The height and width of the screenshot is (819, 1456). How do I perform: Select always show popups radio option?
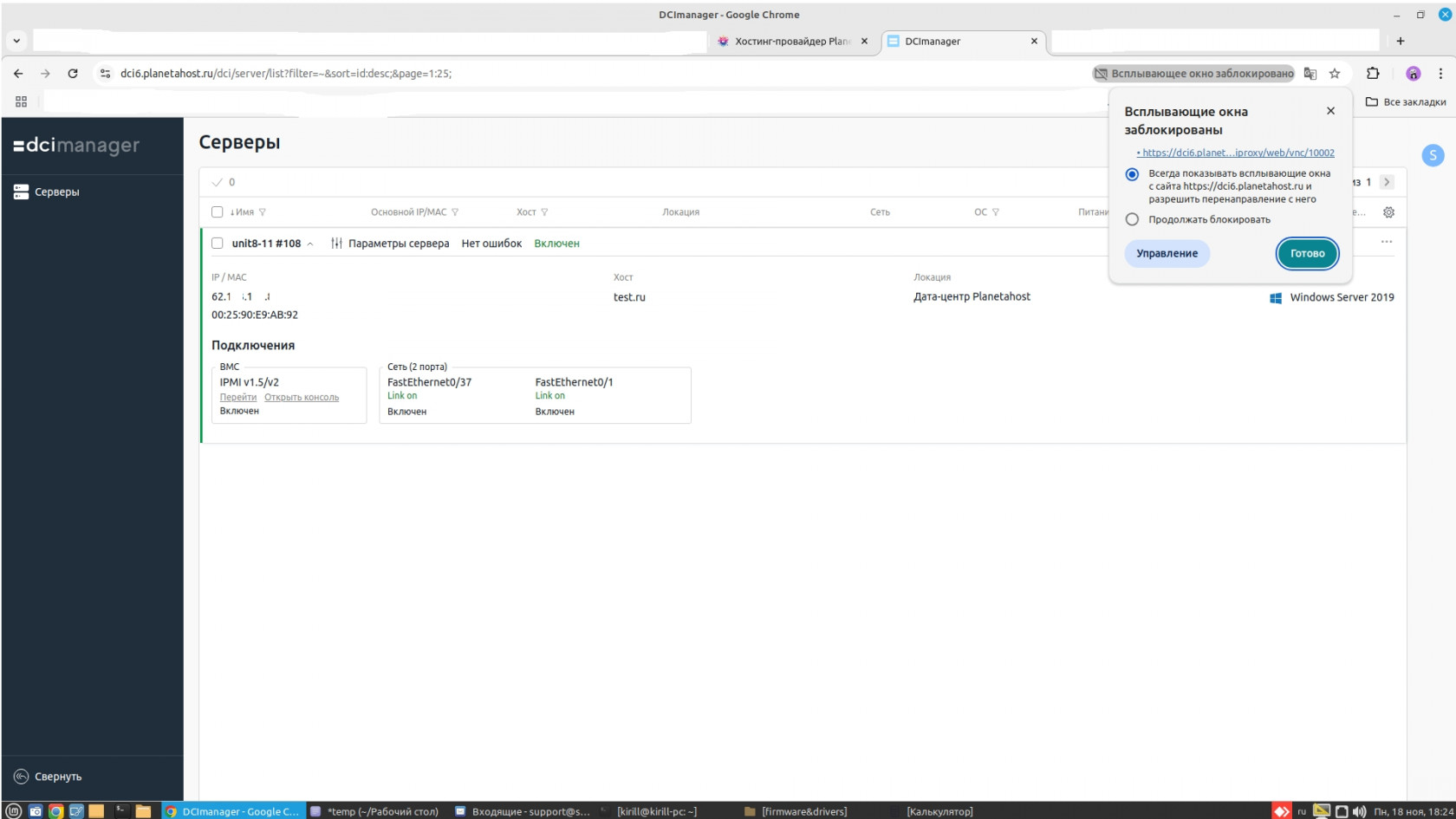click(x=1132, y=174)
